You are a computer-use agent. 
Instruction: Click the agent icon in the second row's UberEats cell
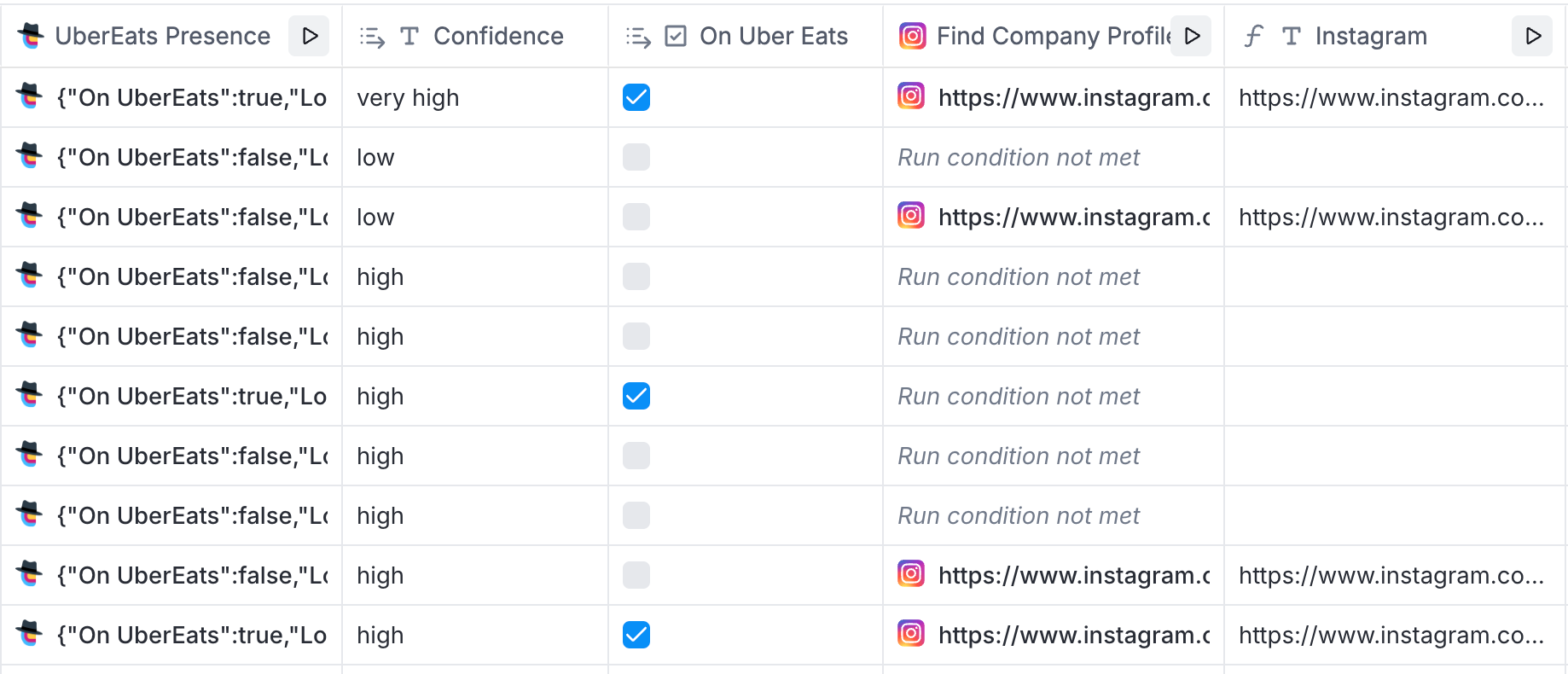pyautogui.click(x=30, y=157)
